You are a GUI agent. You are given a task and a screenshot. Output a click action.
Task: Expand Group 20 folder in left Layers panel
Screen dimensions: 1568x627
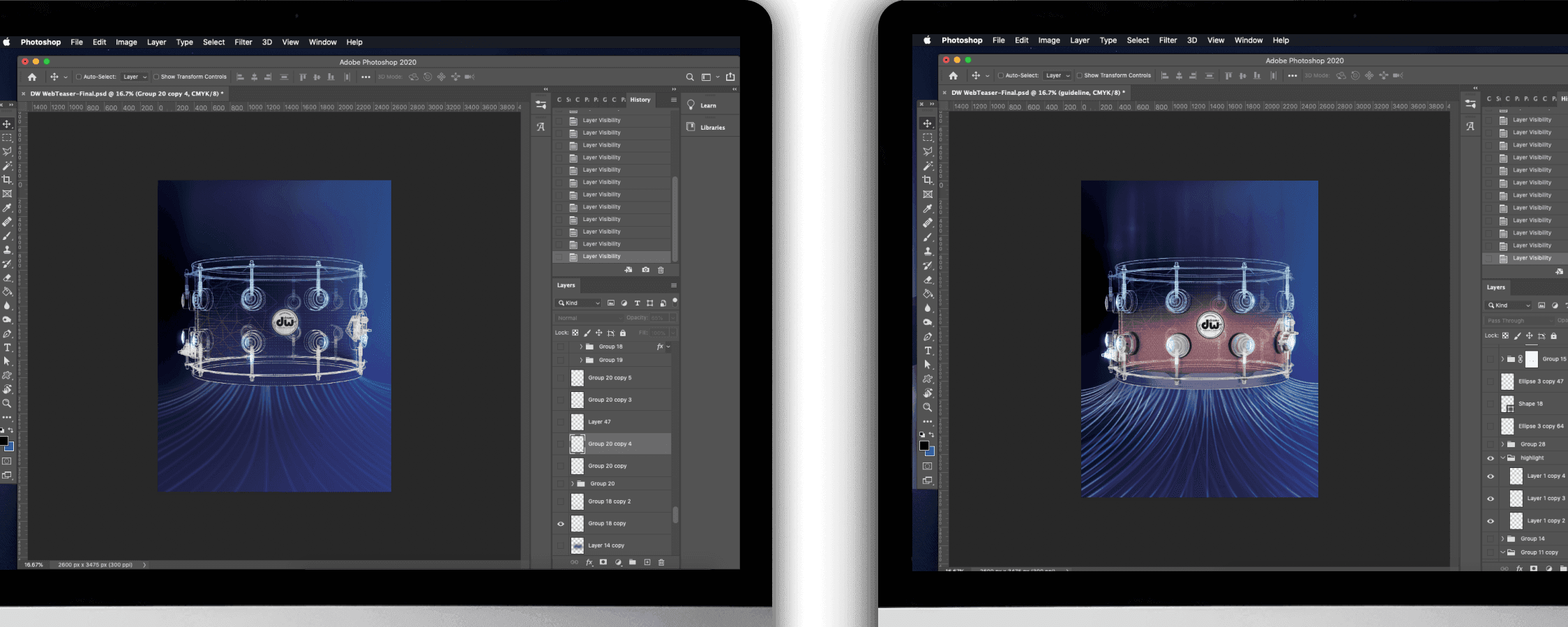coord(573,483)
